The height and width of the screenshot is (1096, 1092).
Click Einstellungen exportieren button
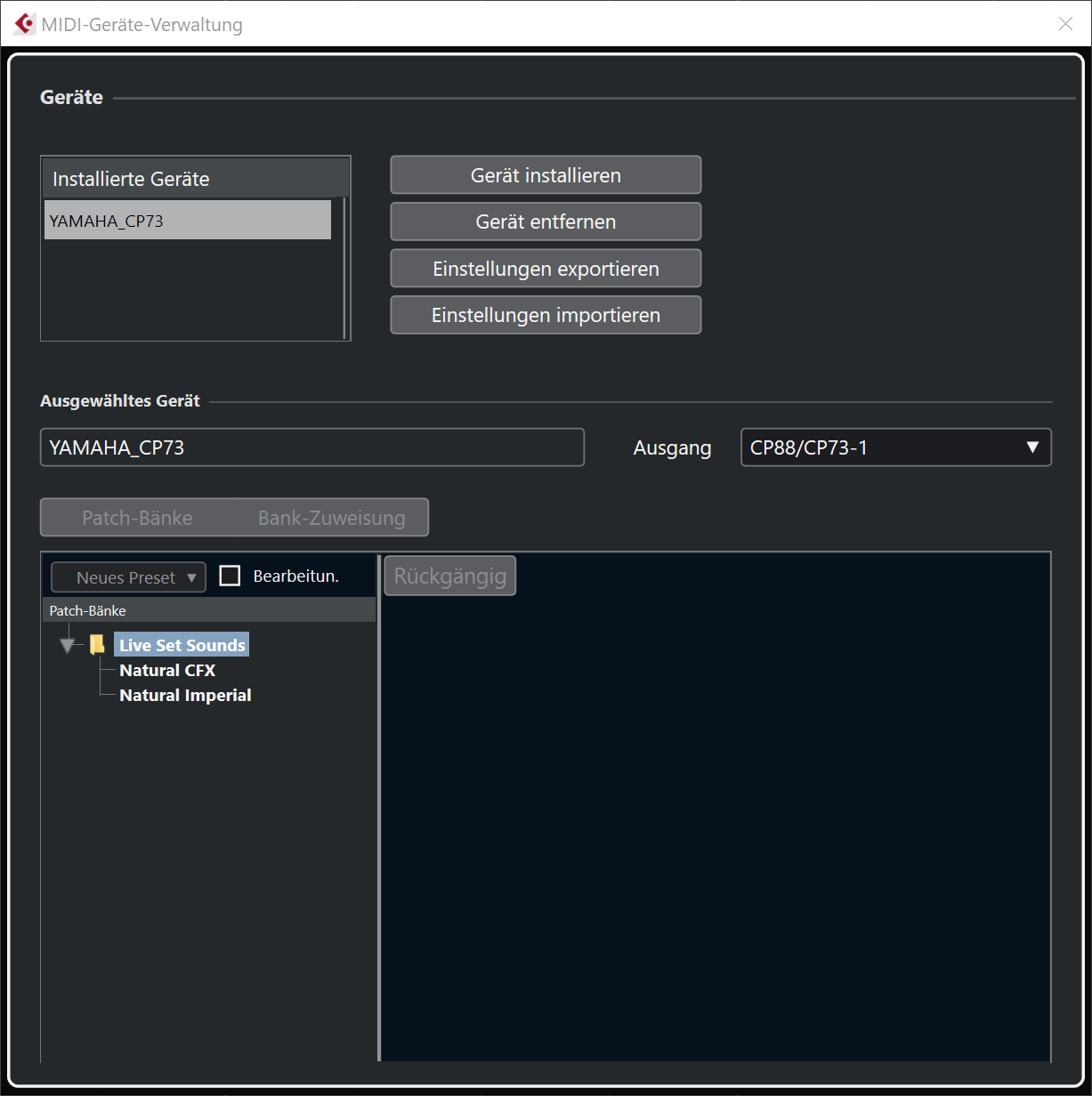tap(546, 268)
